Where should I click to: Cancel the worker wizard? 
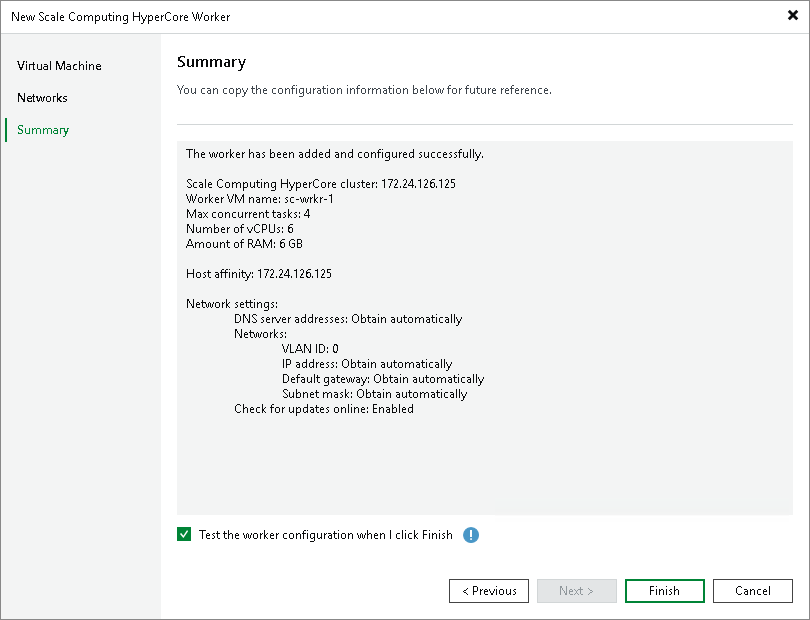pos(753,591)
